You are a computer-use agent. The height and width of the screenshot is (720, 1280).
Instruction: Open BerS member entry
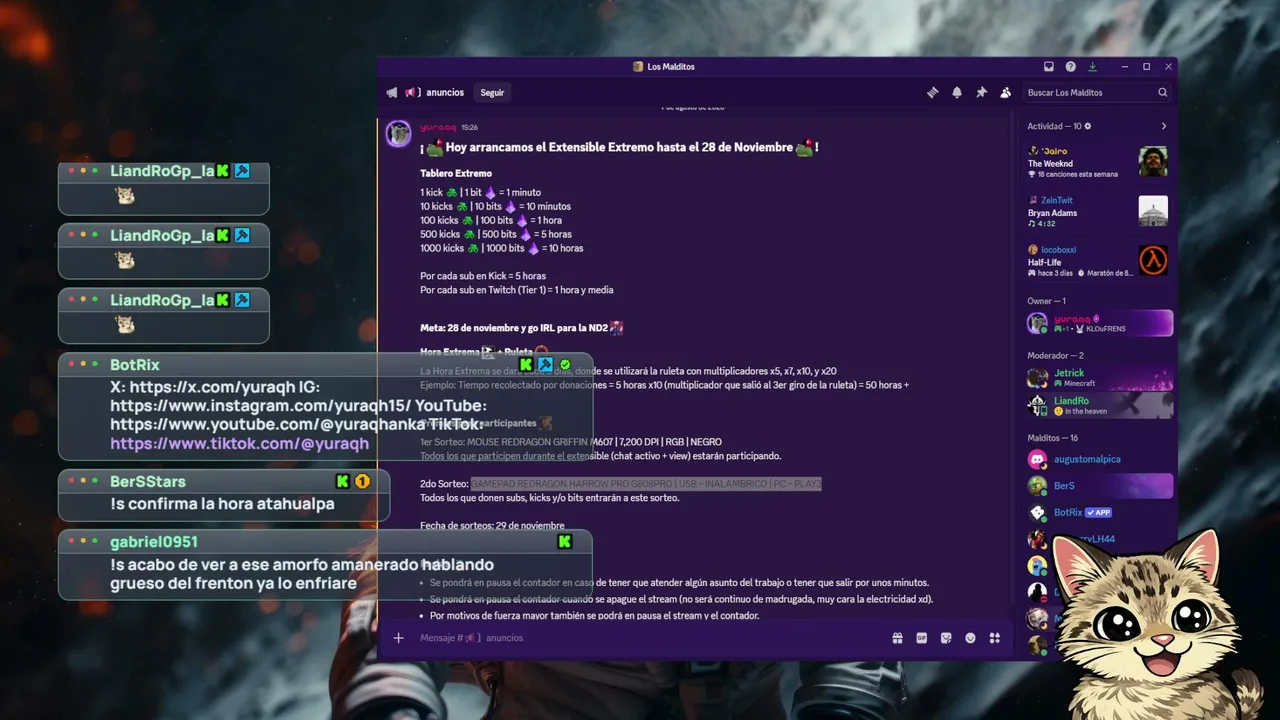[1099, 485]
